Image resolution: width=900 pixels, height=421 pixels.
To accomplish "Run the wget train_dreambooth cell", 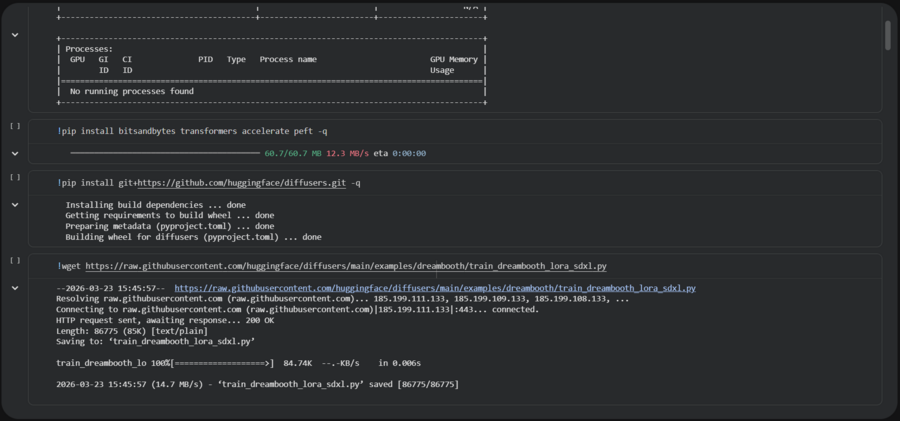I will (x=15, y=261).
